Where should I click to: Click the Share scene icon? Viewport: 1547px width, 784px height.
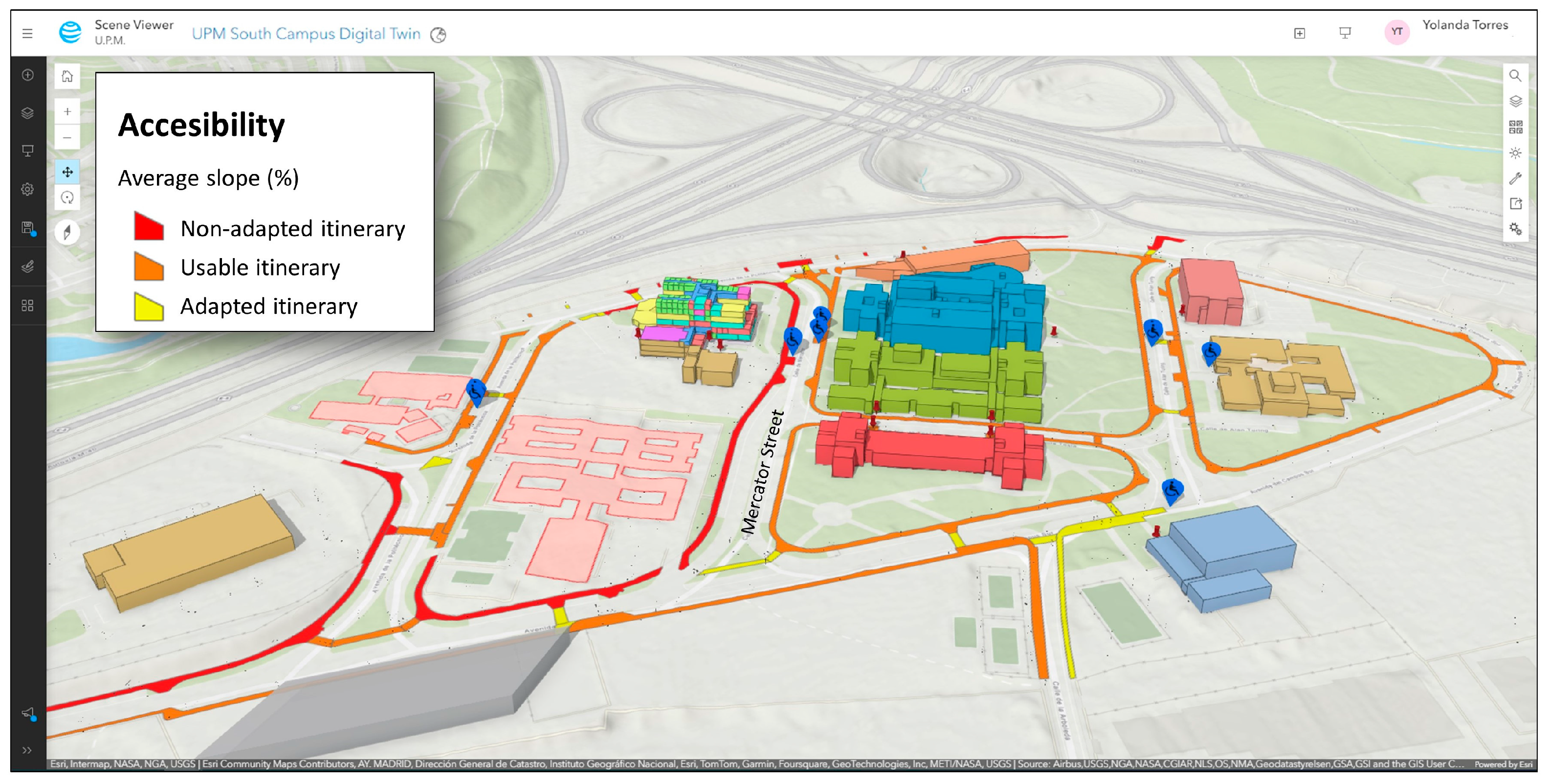1515,203
